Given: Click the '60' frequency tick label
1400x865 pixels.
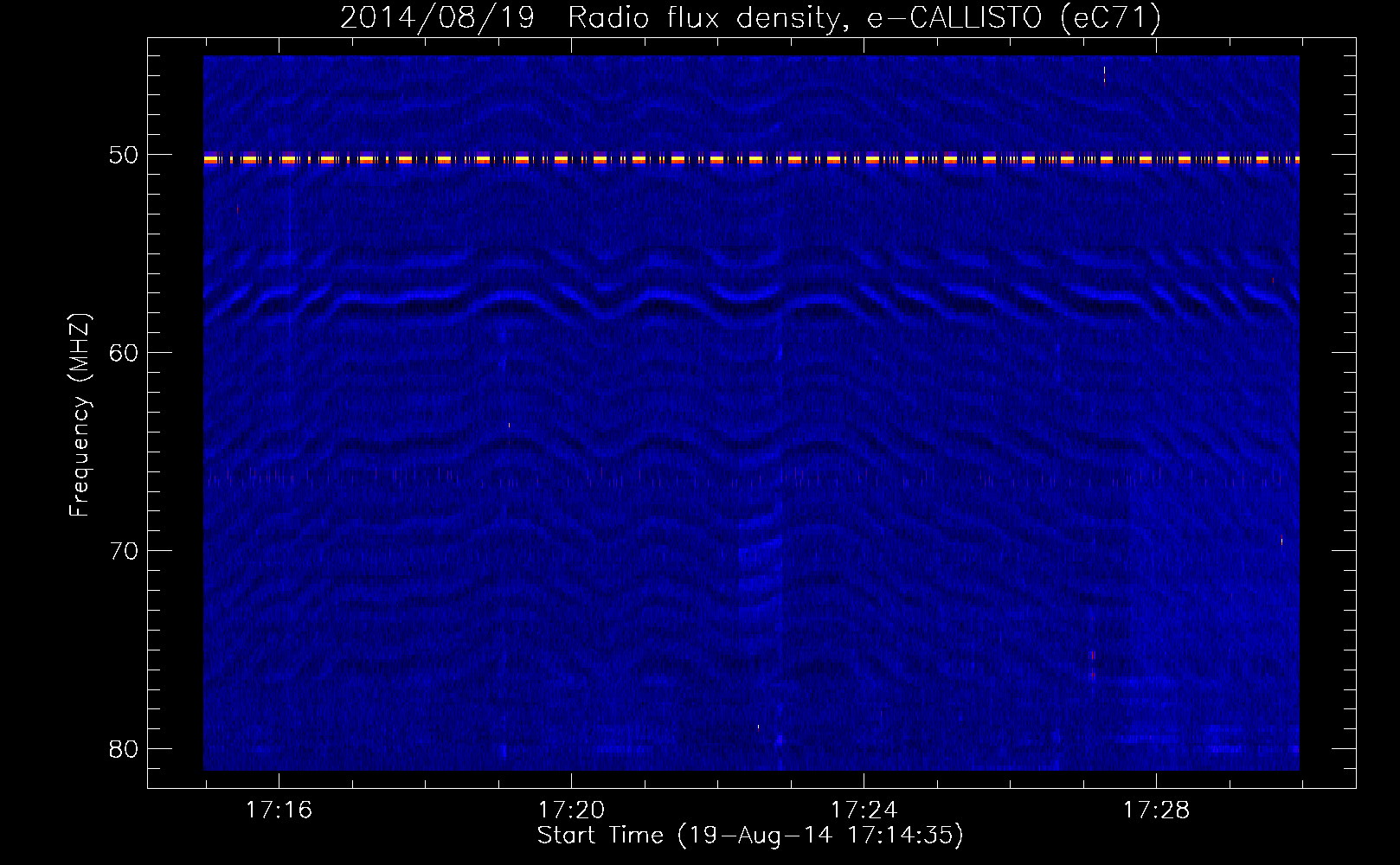Looking at the screenshot, I should pos(124,353).
